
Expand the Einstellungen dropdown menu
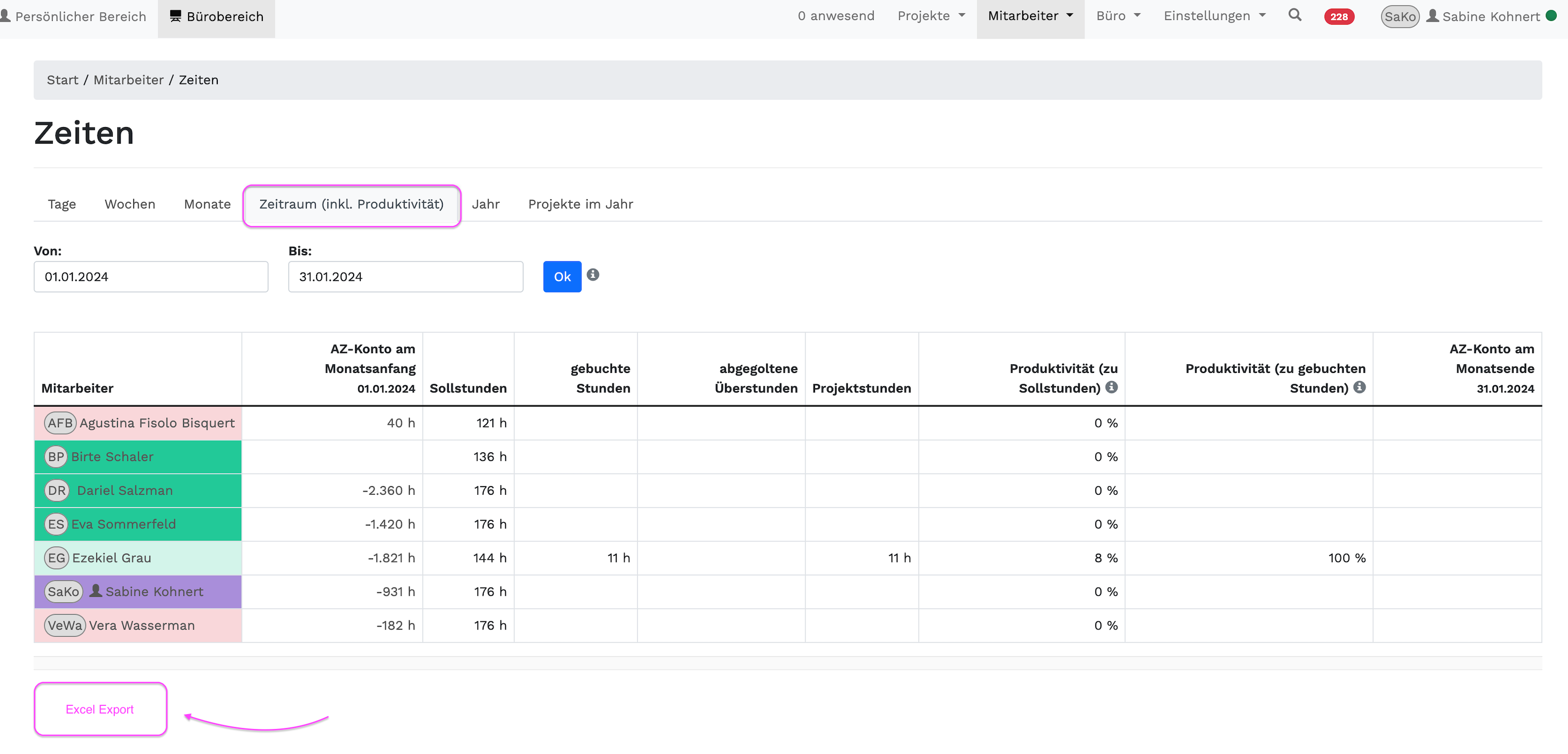point(1214,16)
